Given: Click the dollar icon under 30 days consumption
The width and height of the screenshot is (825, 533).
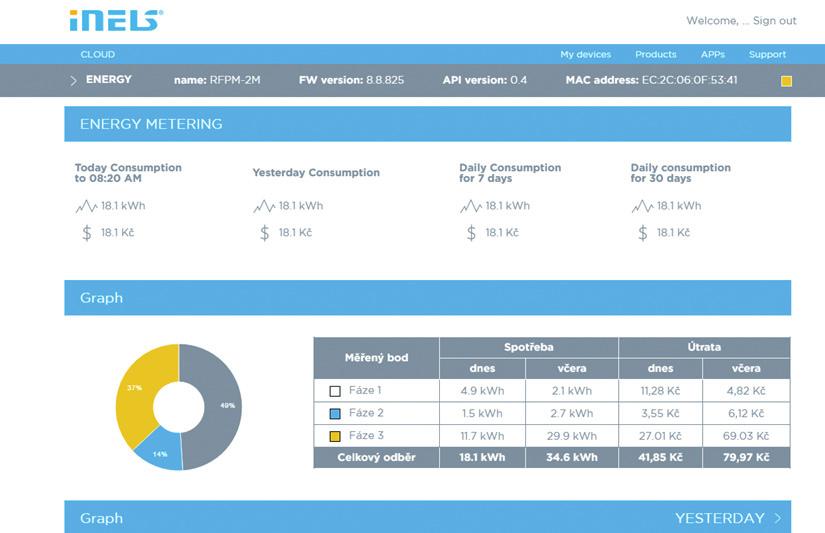Looking at the screenshot, I should (x=643, y=233).
